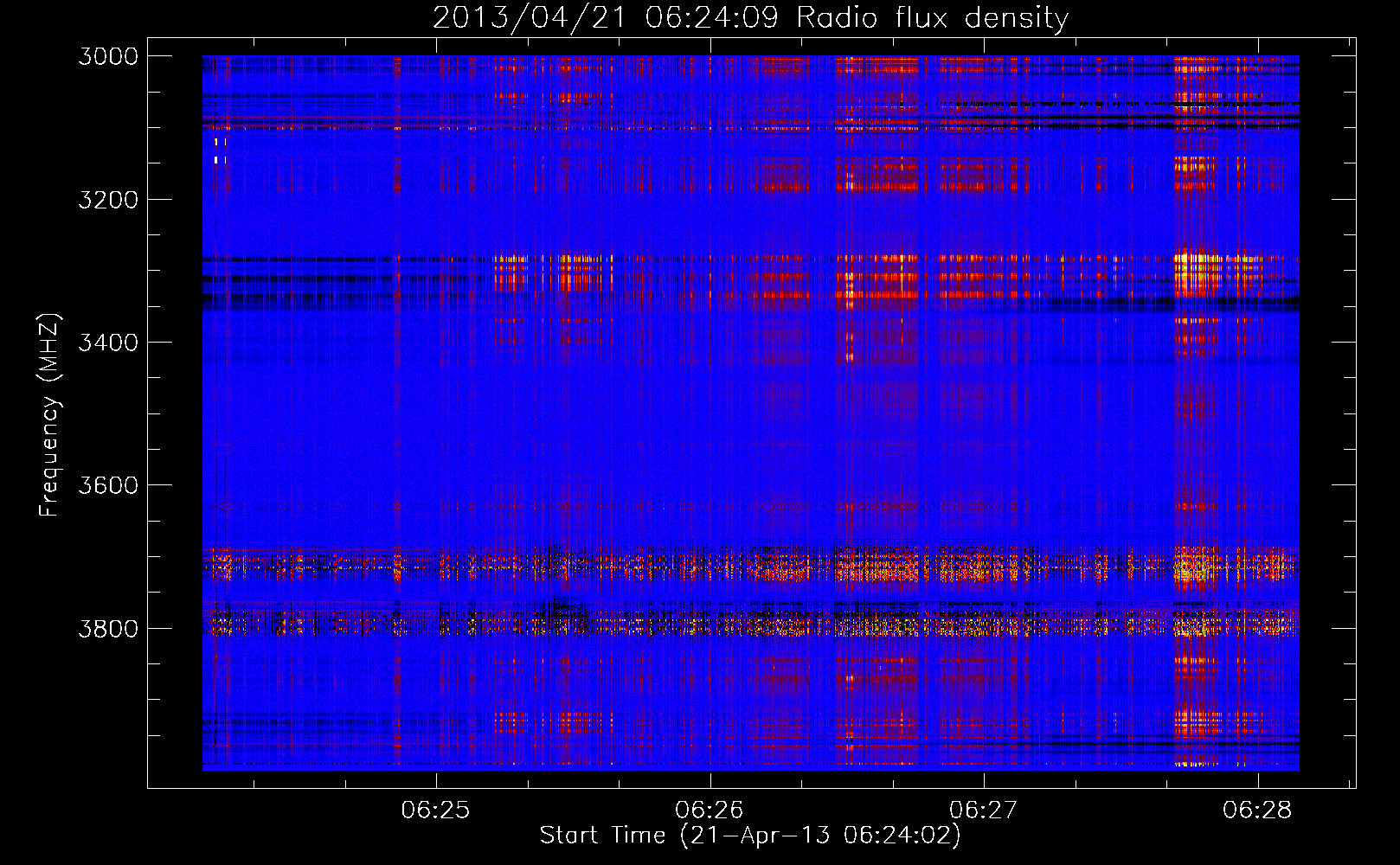Click the plot title "2013/04/21 06:24:09 Radio flux density"
The width and height of the screenshot is (1400, 865).
point(750,17)
